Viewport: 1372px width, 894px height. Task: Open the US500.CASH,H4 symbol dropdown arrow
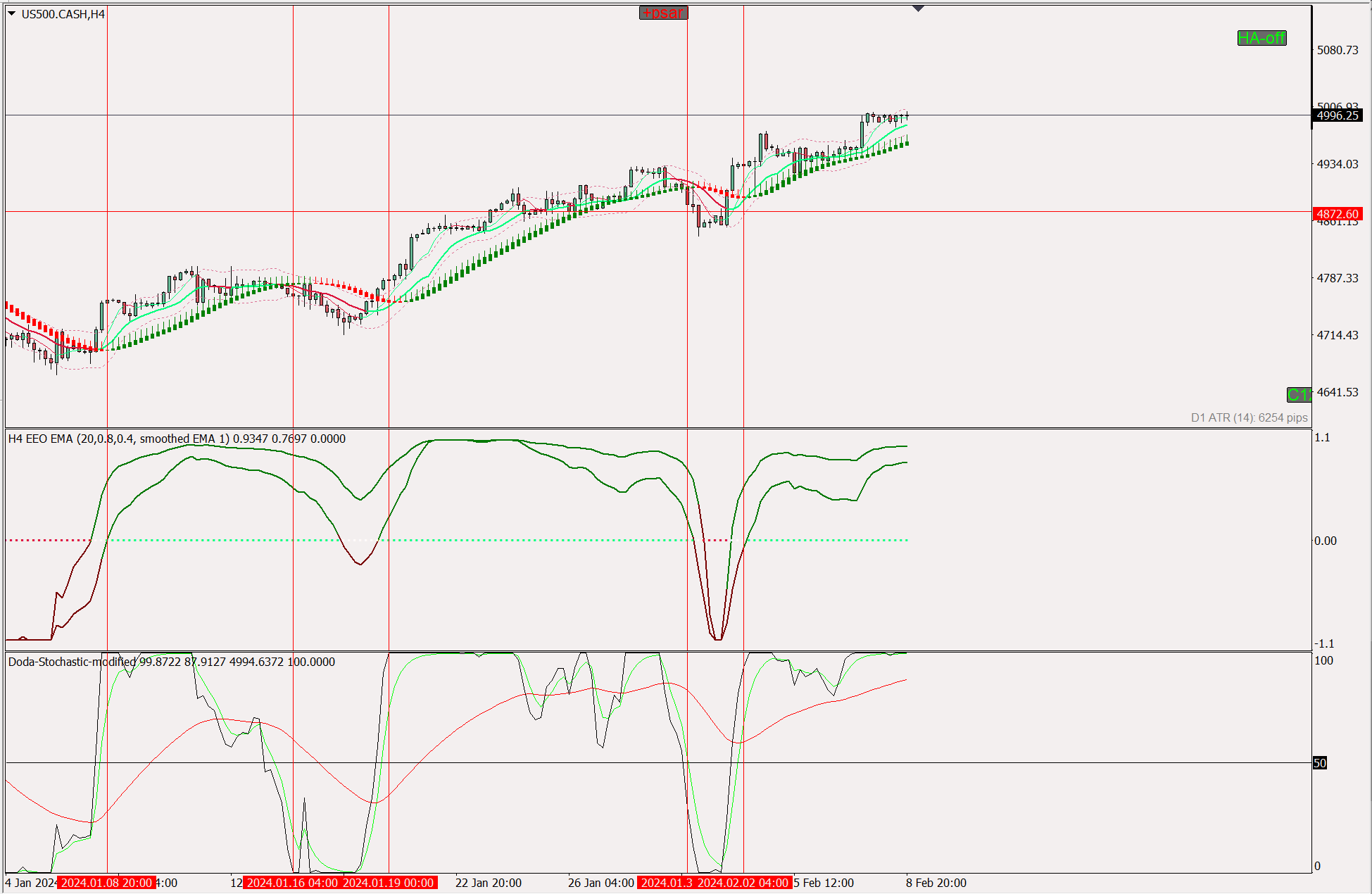click(11, 13)
